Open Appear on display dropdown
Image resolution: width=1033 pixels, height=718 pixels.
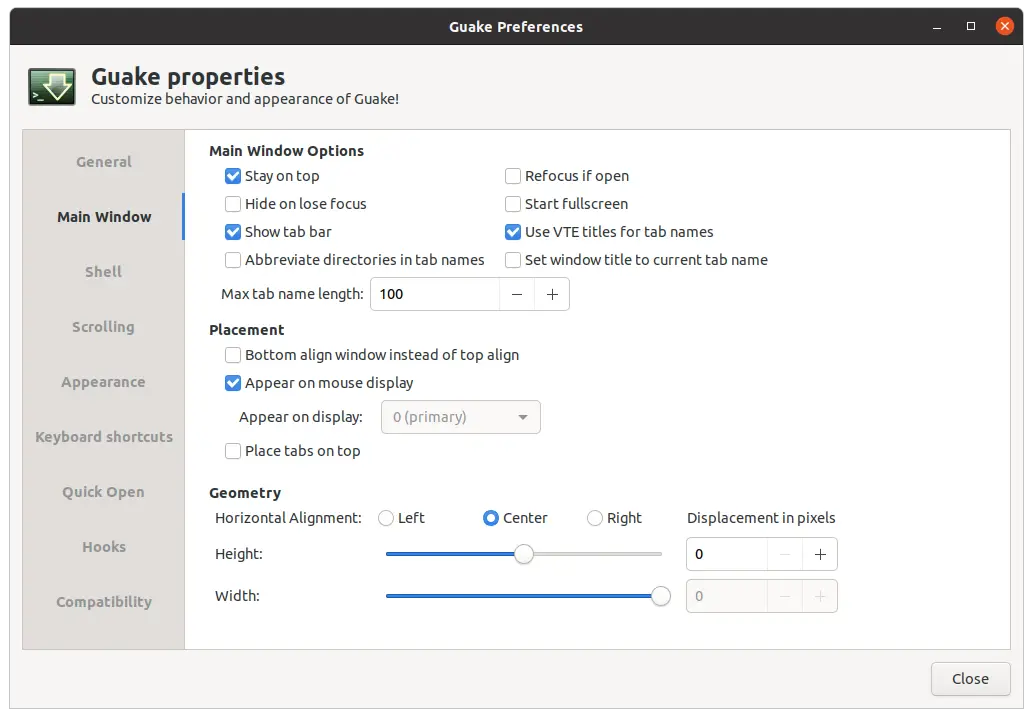point(461,418)
